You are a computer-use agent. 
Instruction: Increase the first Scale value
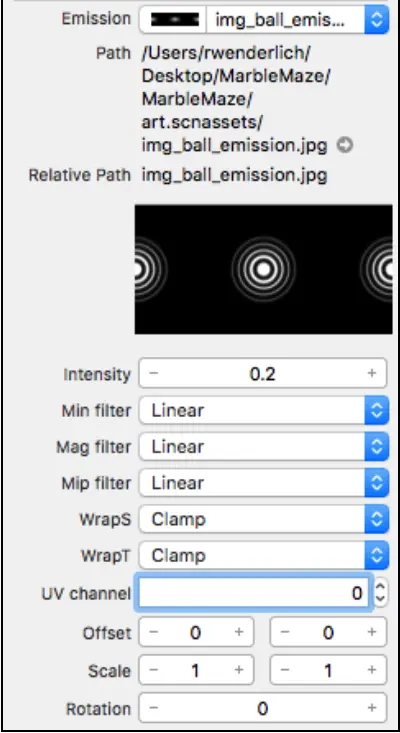click(x=239, y=670)
